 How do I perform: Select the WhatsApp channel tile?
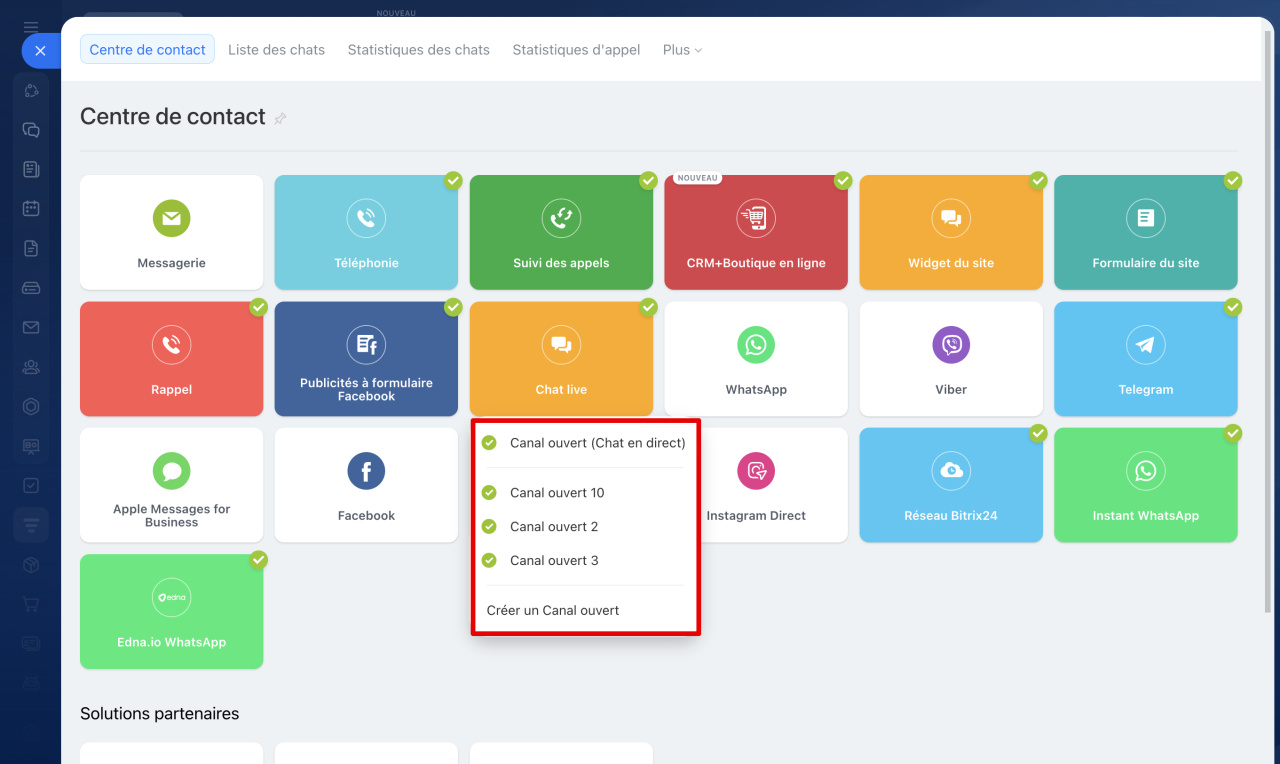(756, 359)
